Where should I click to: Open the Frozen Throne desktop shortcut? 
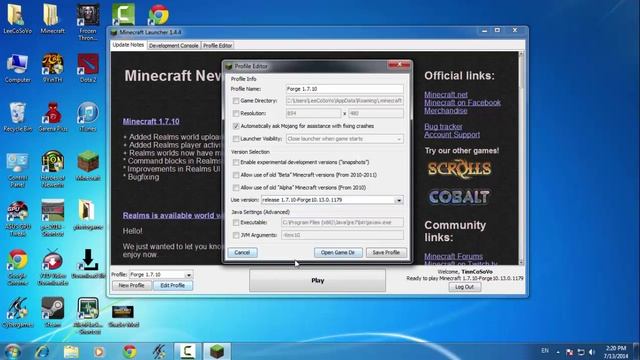88,22
